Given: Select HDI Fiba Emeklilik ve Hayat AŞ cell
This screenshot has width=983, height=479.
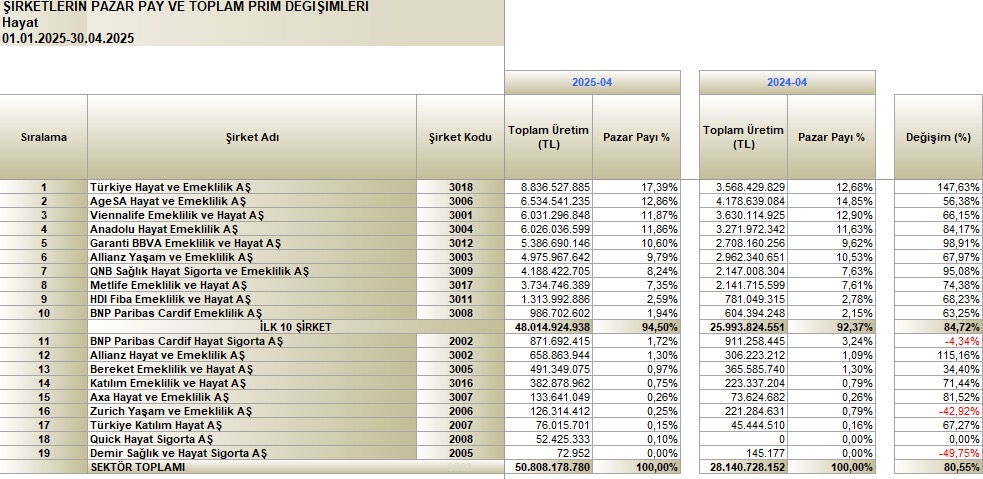Looking at the screenshot, I should click(x=252, y=299).
